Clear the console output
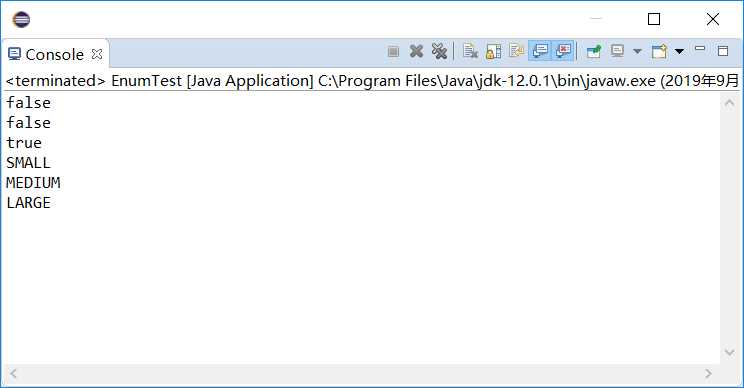This screenshot has height=388, width=744. coord(470,51)
